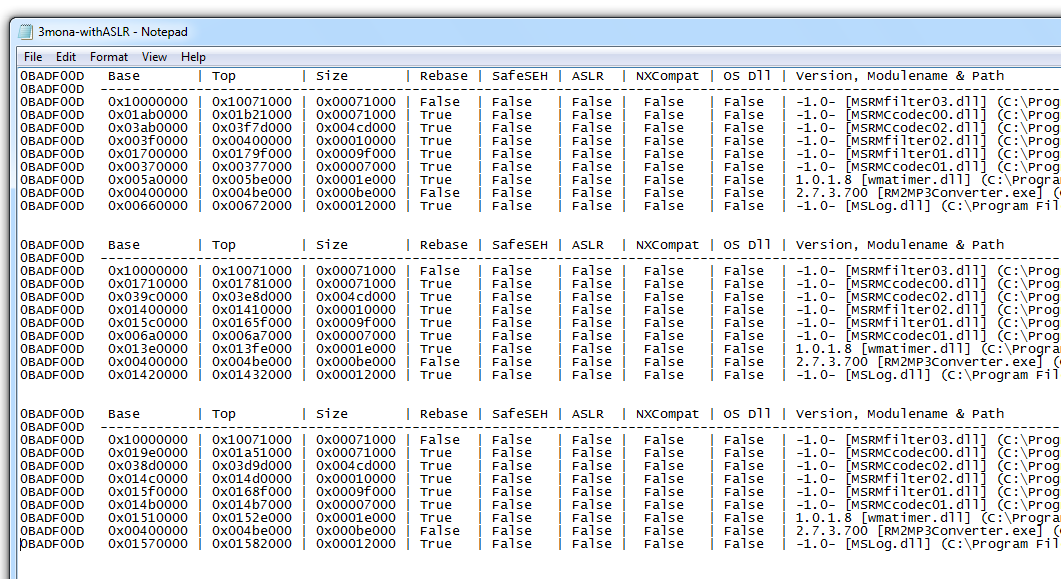Click the second table's NXCompat column header
Screen dimensions: 1061x579
(667, 245)
